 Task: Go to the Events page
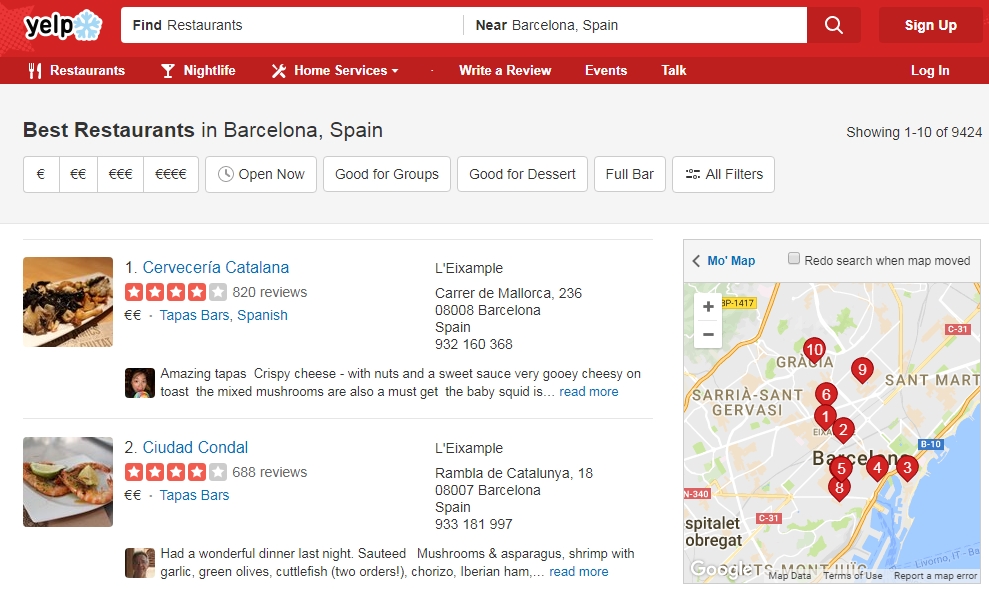tap(606, 71)
